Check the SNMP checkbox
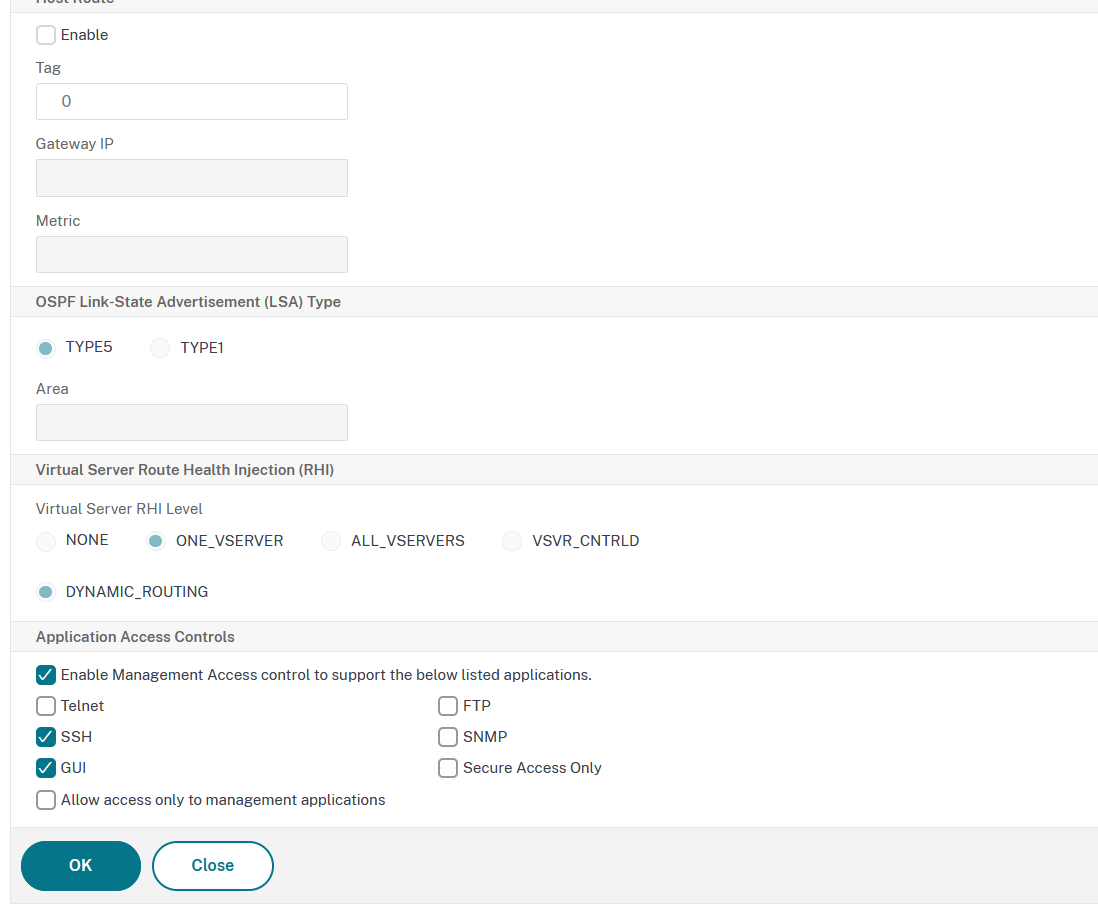This screenshot has width=1098, height=918. click(x=448, y=737)
